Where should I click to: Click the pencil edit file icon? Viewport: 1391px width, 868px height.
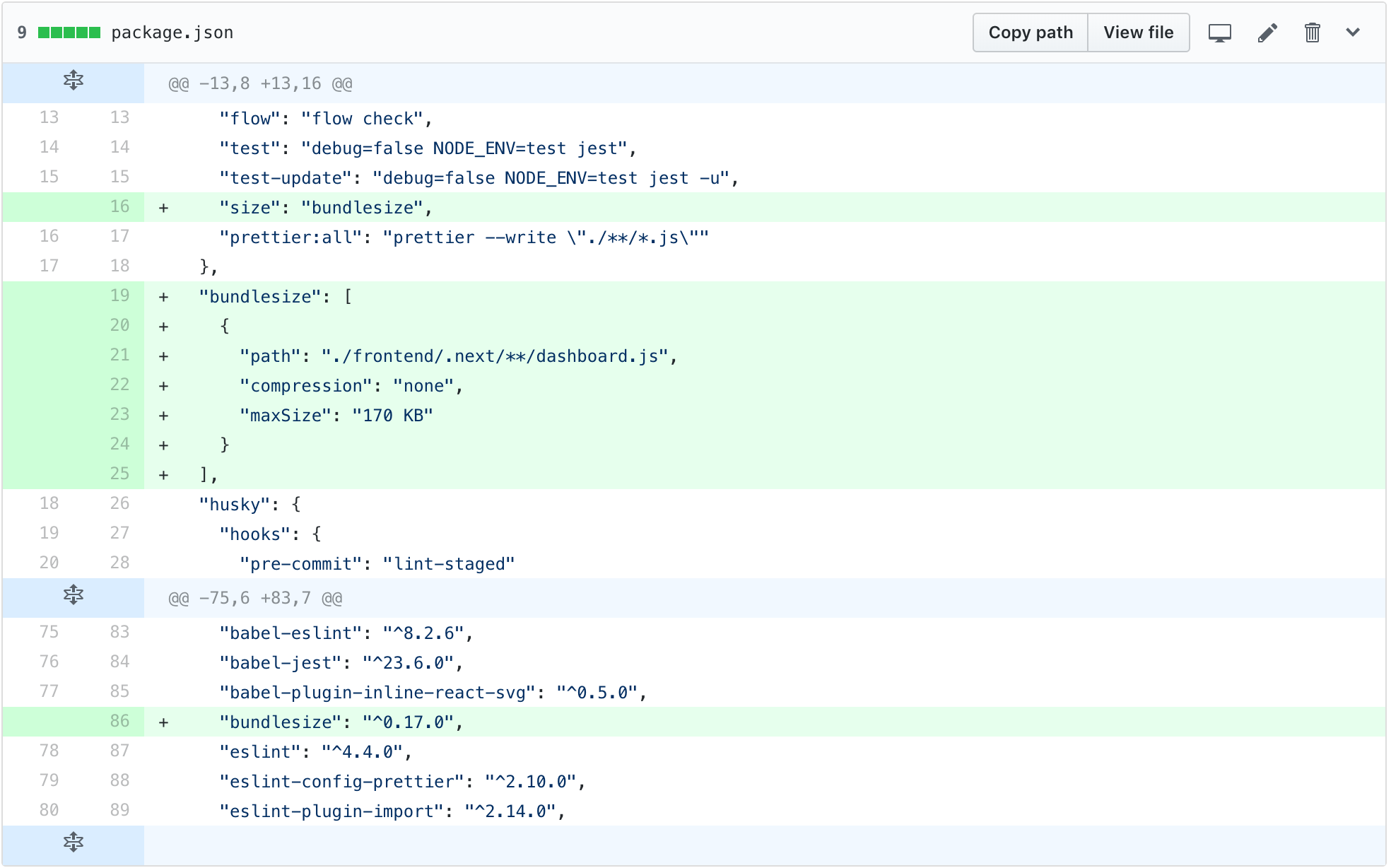1267,33
